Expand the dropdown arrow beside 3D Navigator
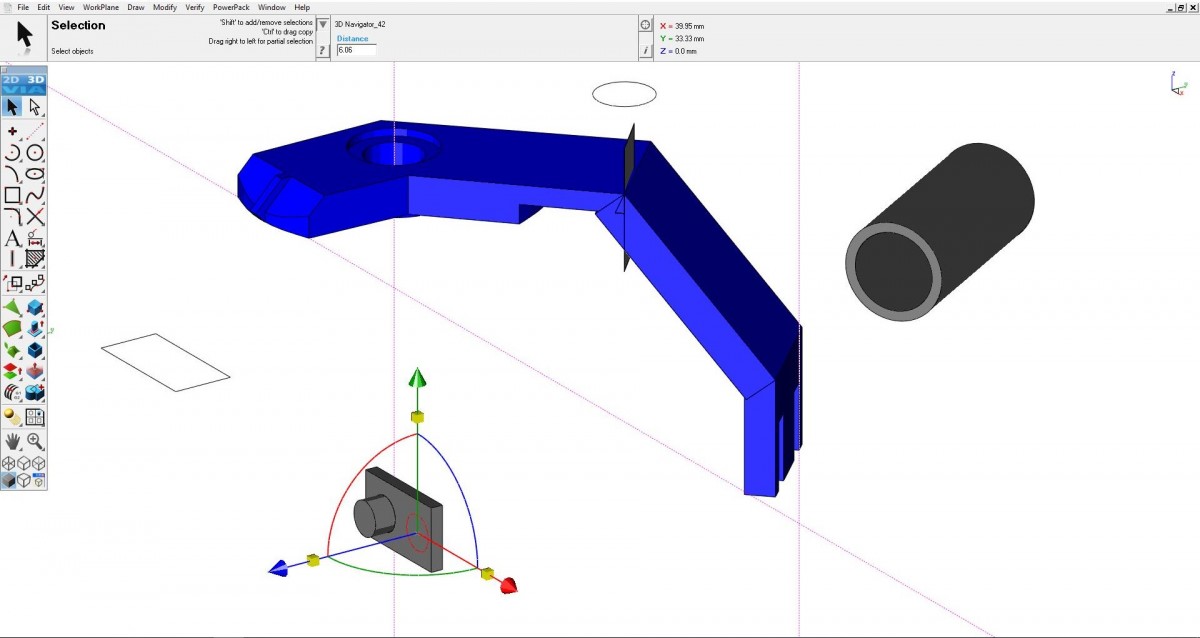Screen dimensions: 1200x638 coord(323,25)
